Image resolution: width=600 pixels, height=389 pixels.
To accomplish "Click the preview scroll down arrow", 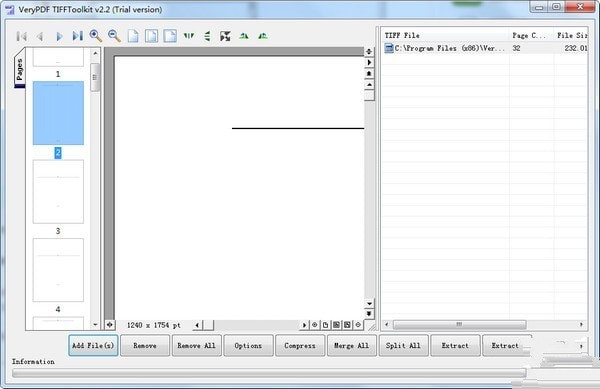I will [x=369, y=303].
